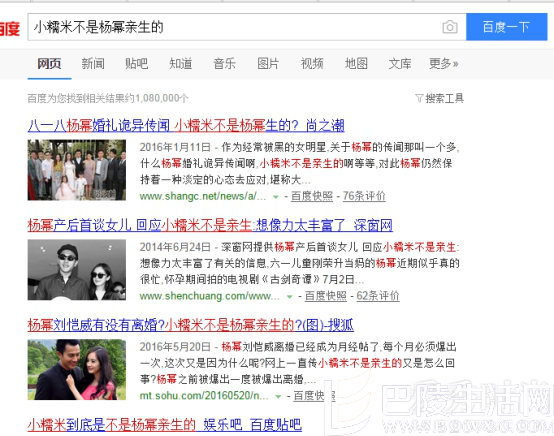This screenshot has width=554, height=436.
Task: Click the camera image-search icon
Action: tap(450, 27)
